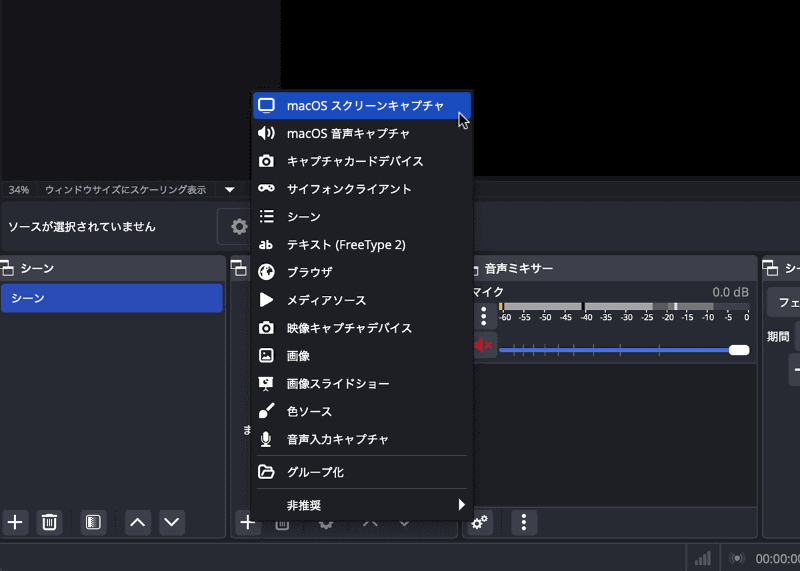Click camera icon for 映像キャプチャデバイス
This screenshot has width=800, height=571.
click(x=266, y=328)
